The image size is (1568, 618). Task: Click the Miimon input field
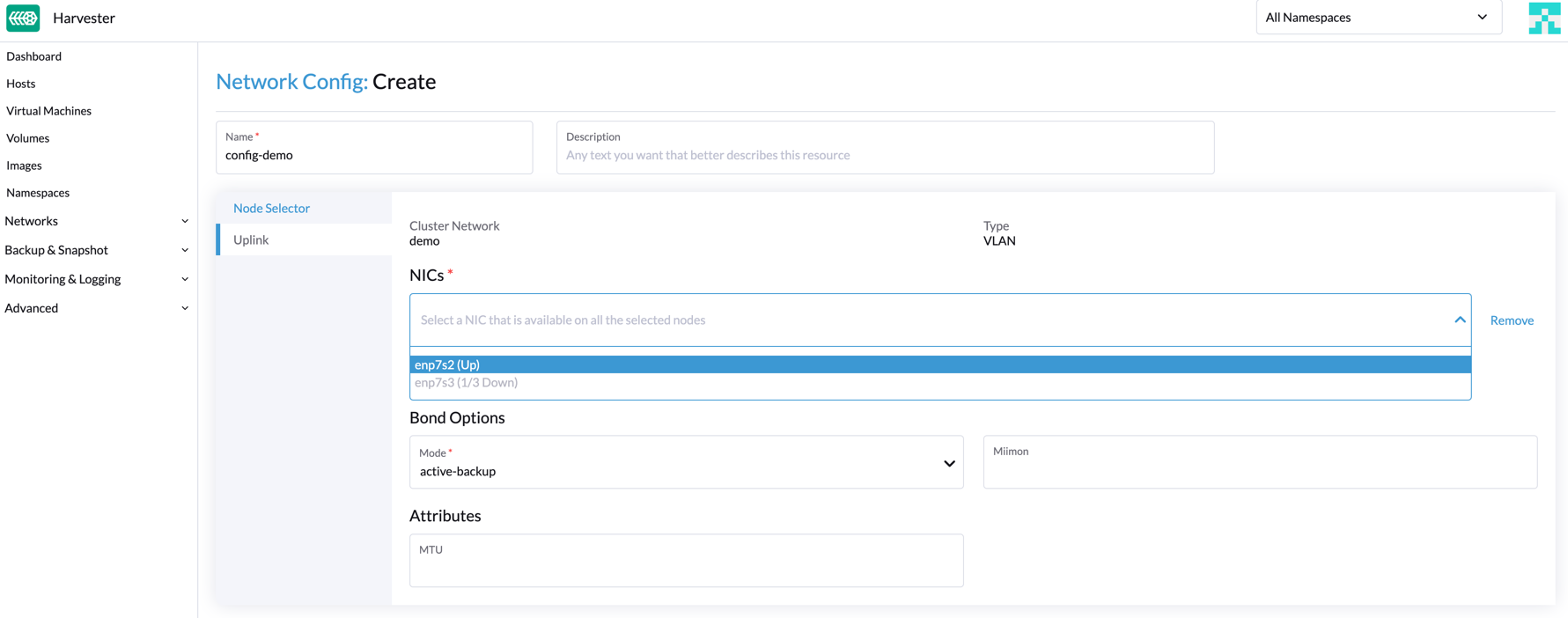click(1259, 468)
